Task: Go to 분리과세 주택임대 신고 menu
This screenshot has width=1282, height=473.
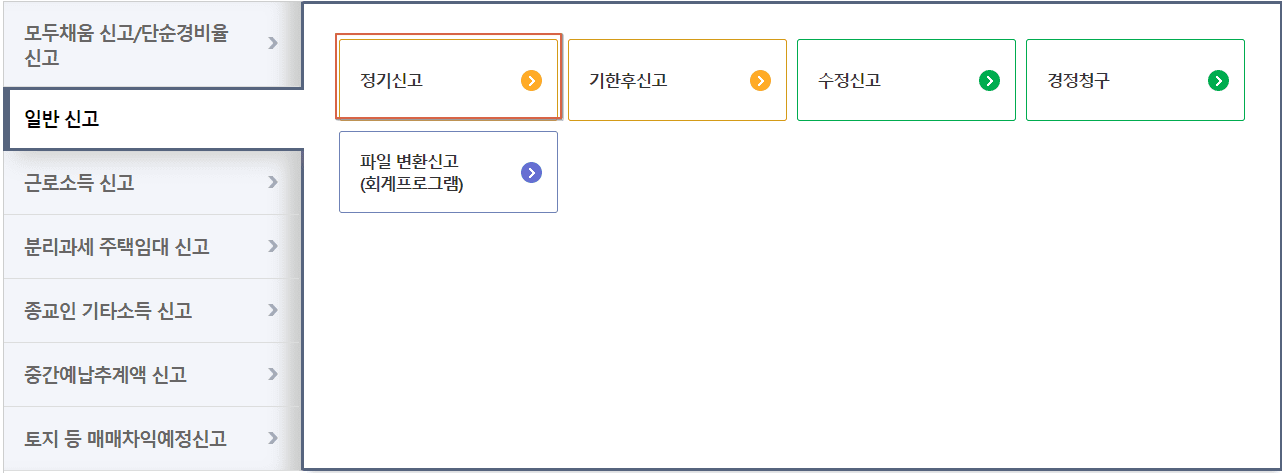Action: pyautogui.click(x=117, y=247)
